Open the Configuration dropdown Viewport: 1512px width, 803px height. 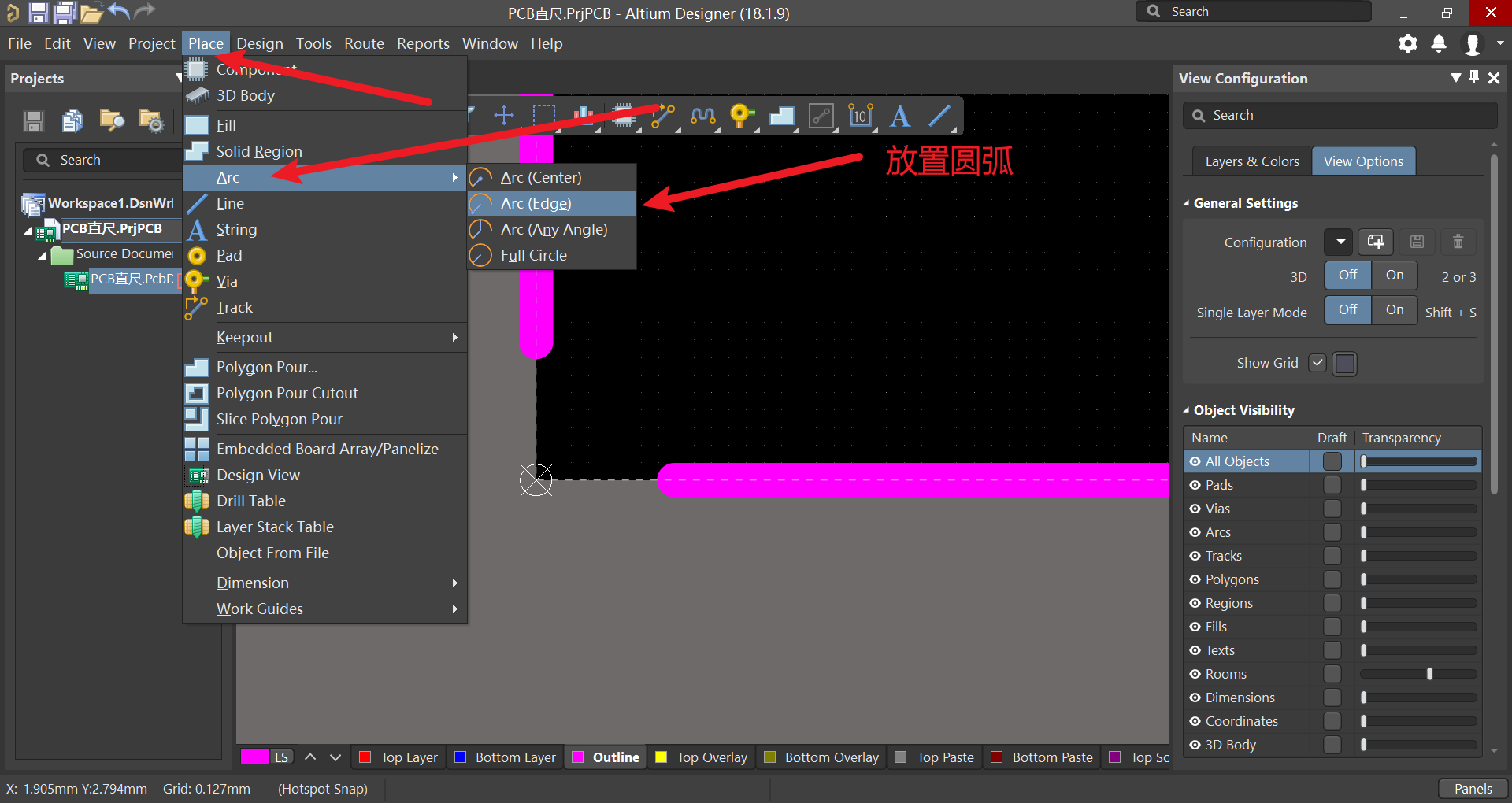click(x=1337, y=242)
